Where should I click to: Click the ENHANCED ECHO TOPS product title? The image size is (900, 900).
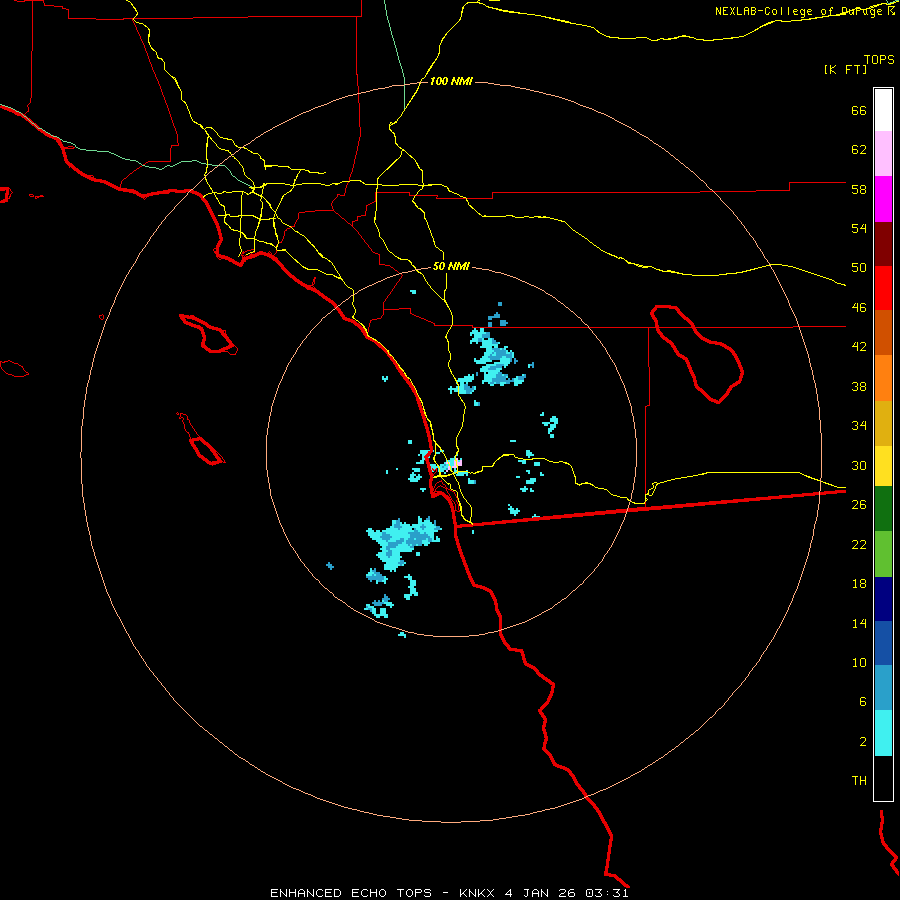[x=351, y=893]
